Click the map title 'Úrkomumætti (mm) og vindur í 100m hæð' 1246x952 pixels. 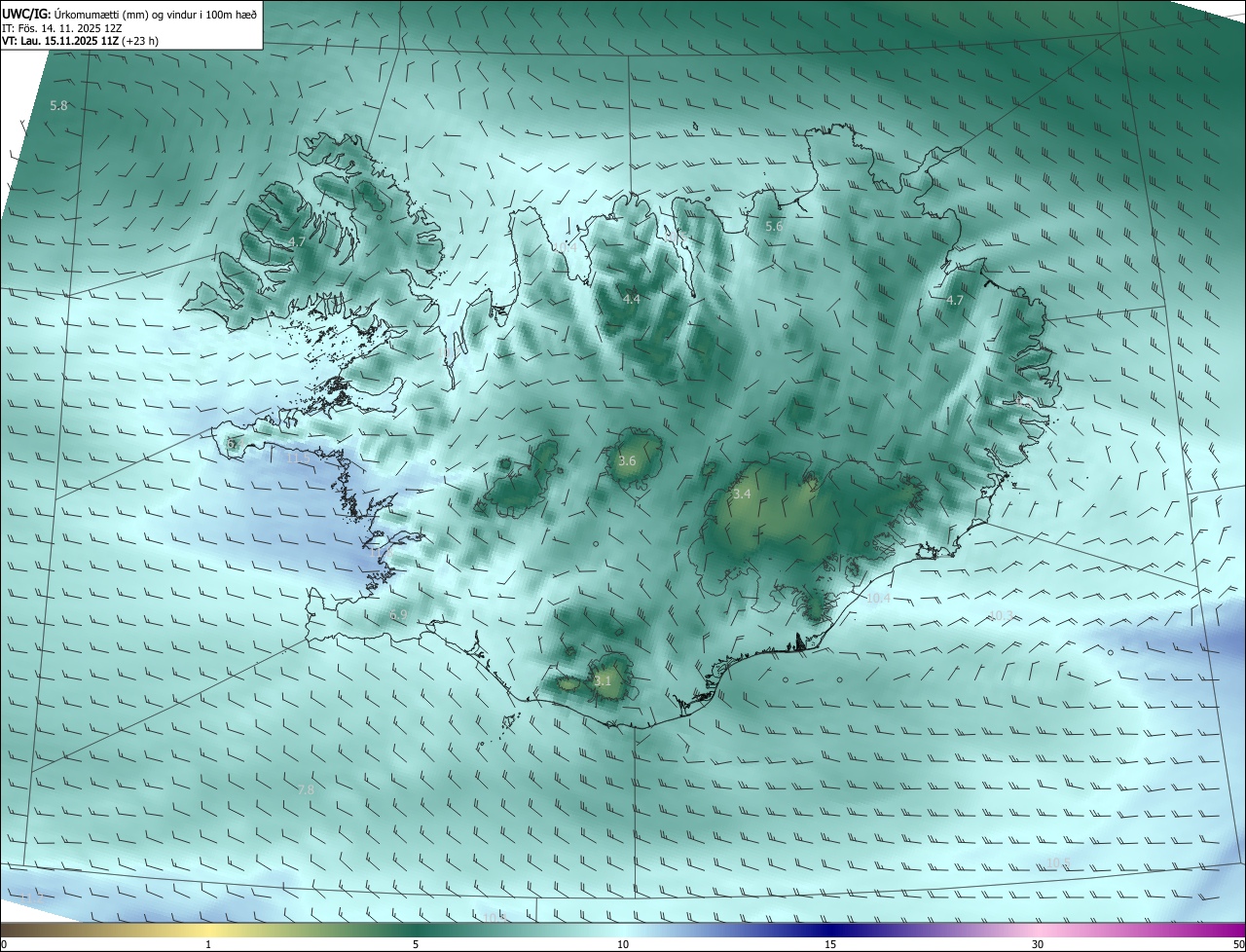(155, 14)
